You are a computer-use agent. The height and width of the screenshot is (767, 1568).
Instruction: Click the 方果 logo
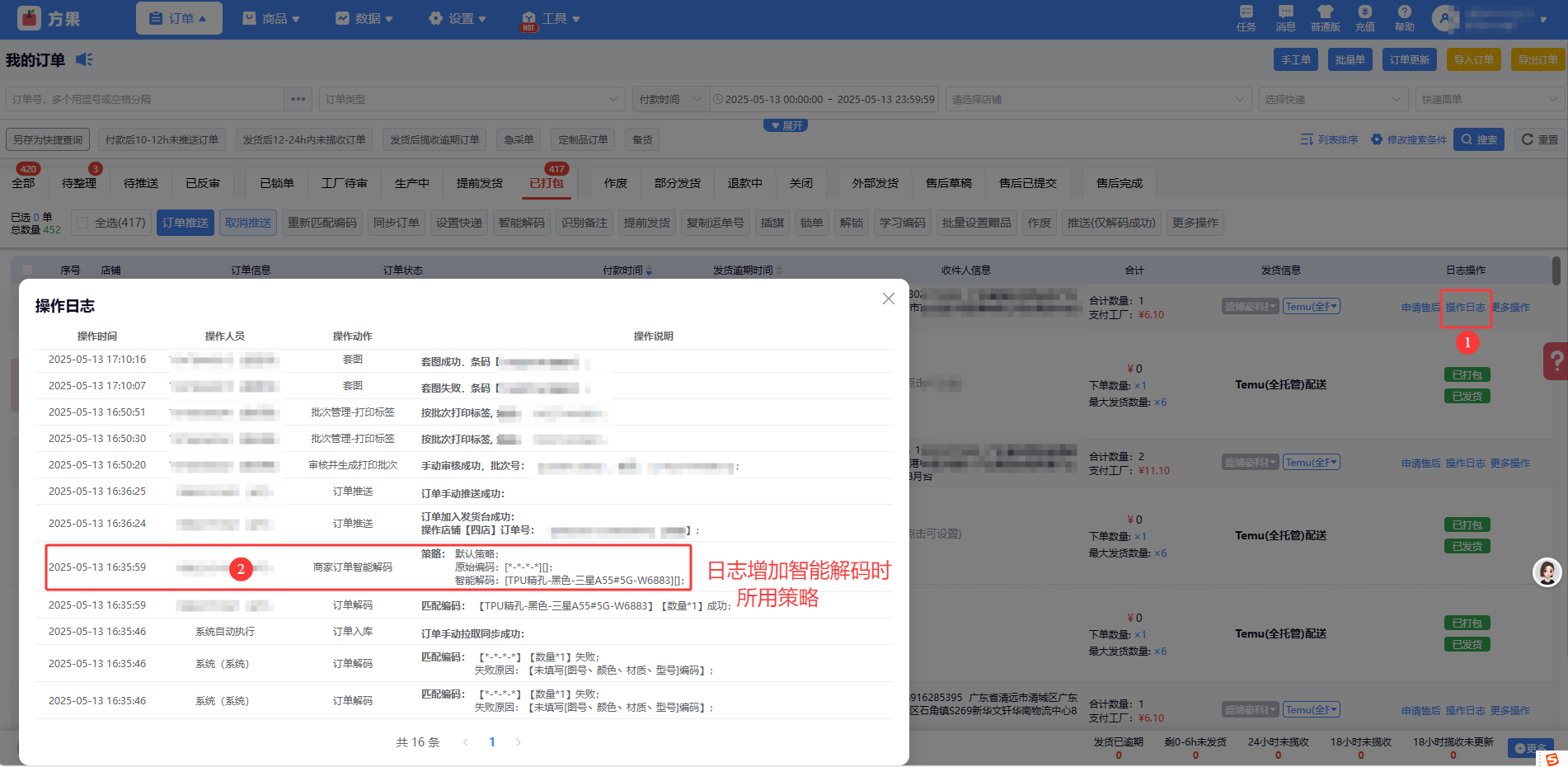point(49,18)
